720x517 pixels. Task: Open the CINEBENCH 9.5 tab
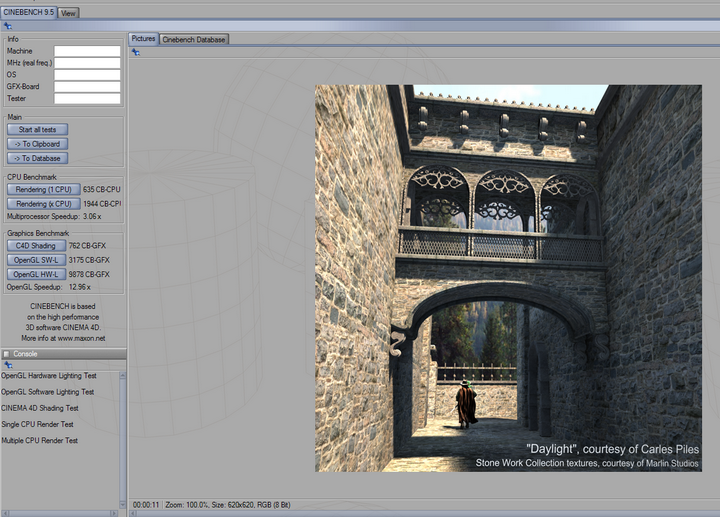click(x=28, y=12)
